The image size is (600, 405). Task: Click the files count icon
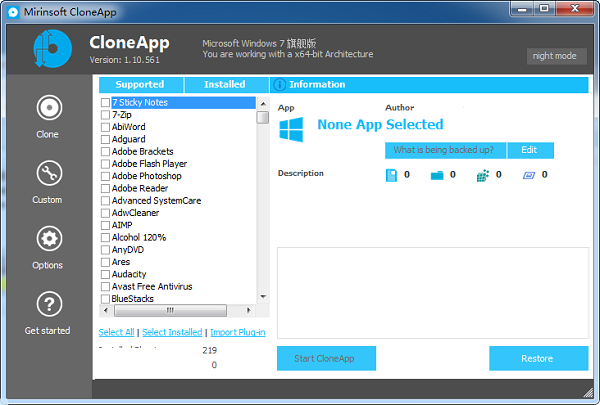392,175
